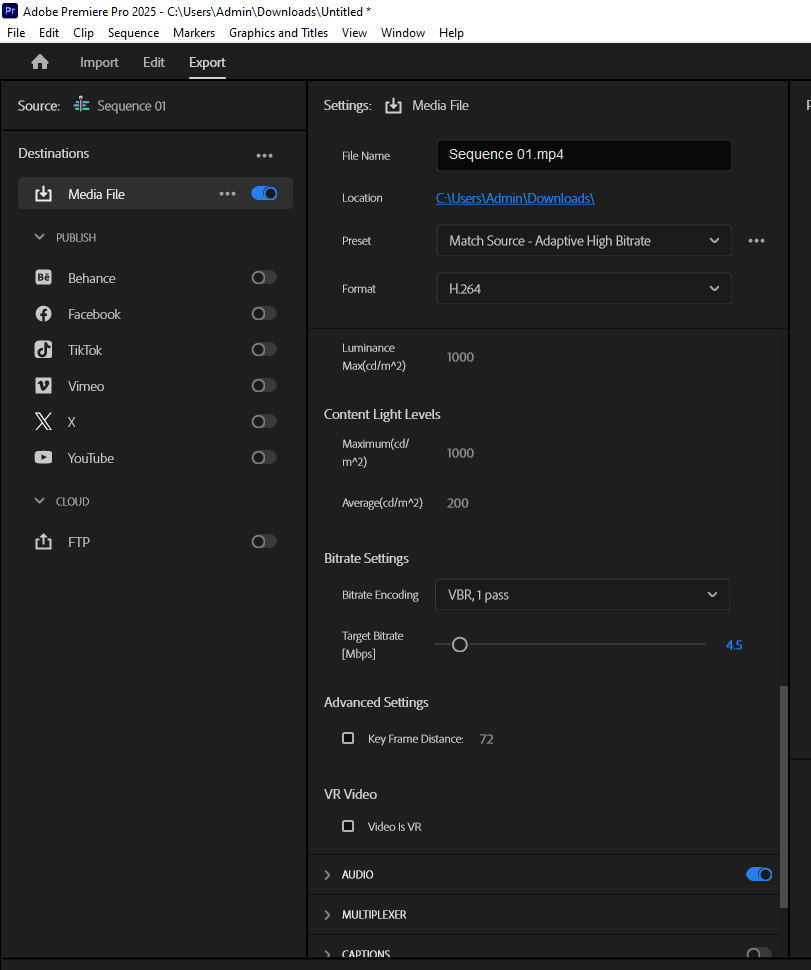This screenshot has height=970, width=811.
Task: Click the Facebook icon
Action: point(43,314)
